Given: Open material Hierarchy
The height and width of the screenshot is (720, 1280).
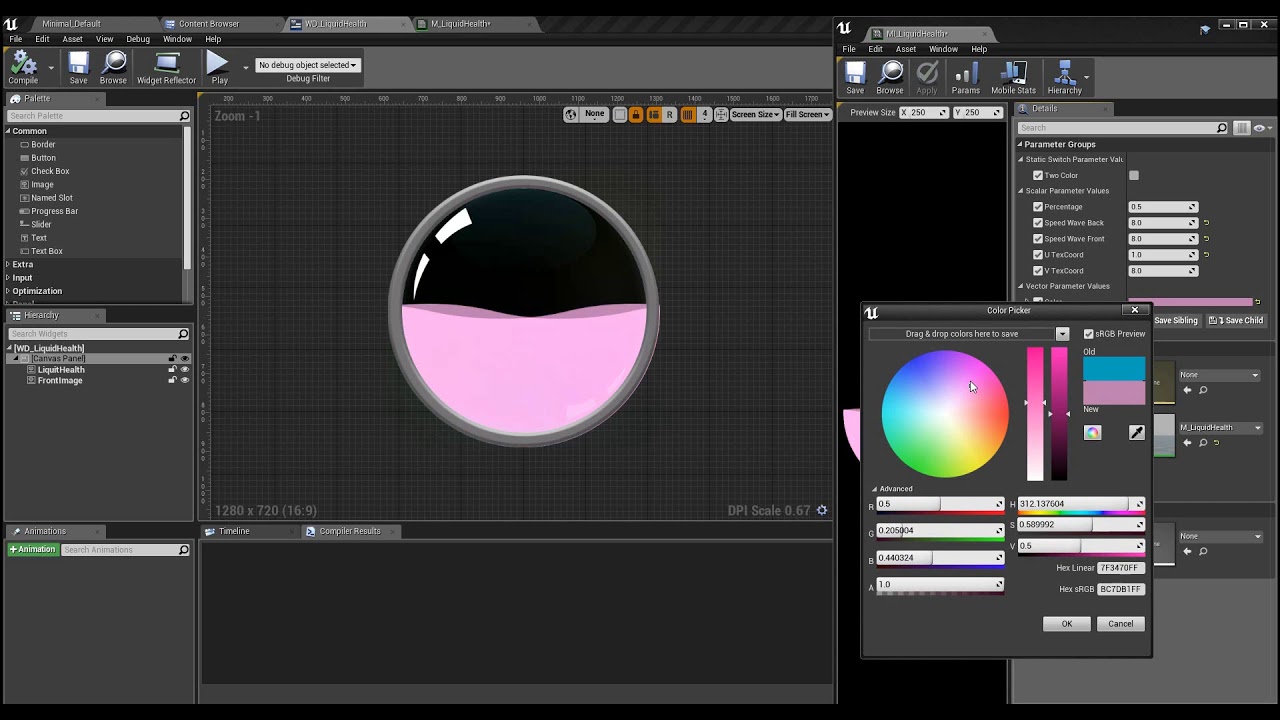Looking at the screenshot, I should [x=1064, y=77].
